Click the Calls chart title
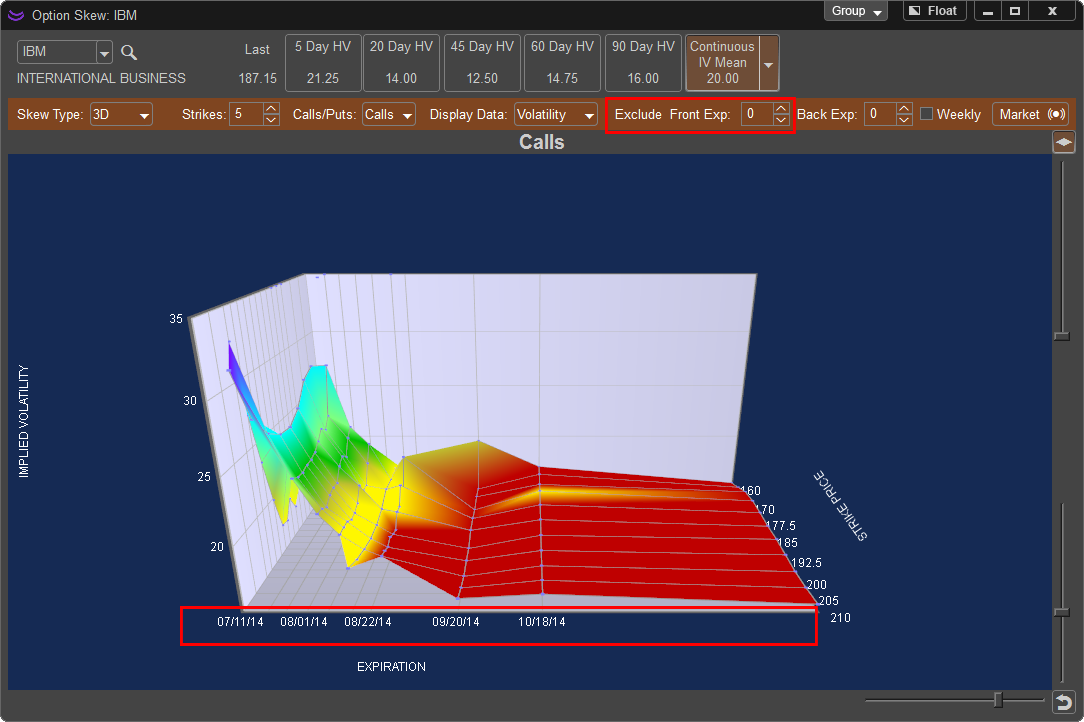 pyautogui.click(x=542, y=142)
